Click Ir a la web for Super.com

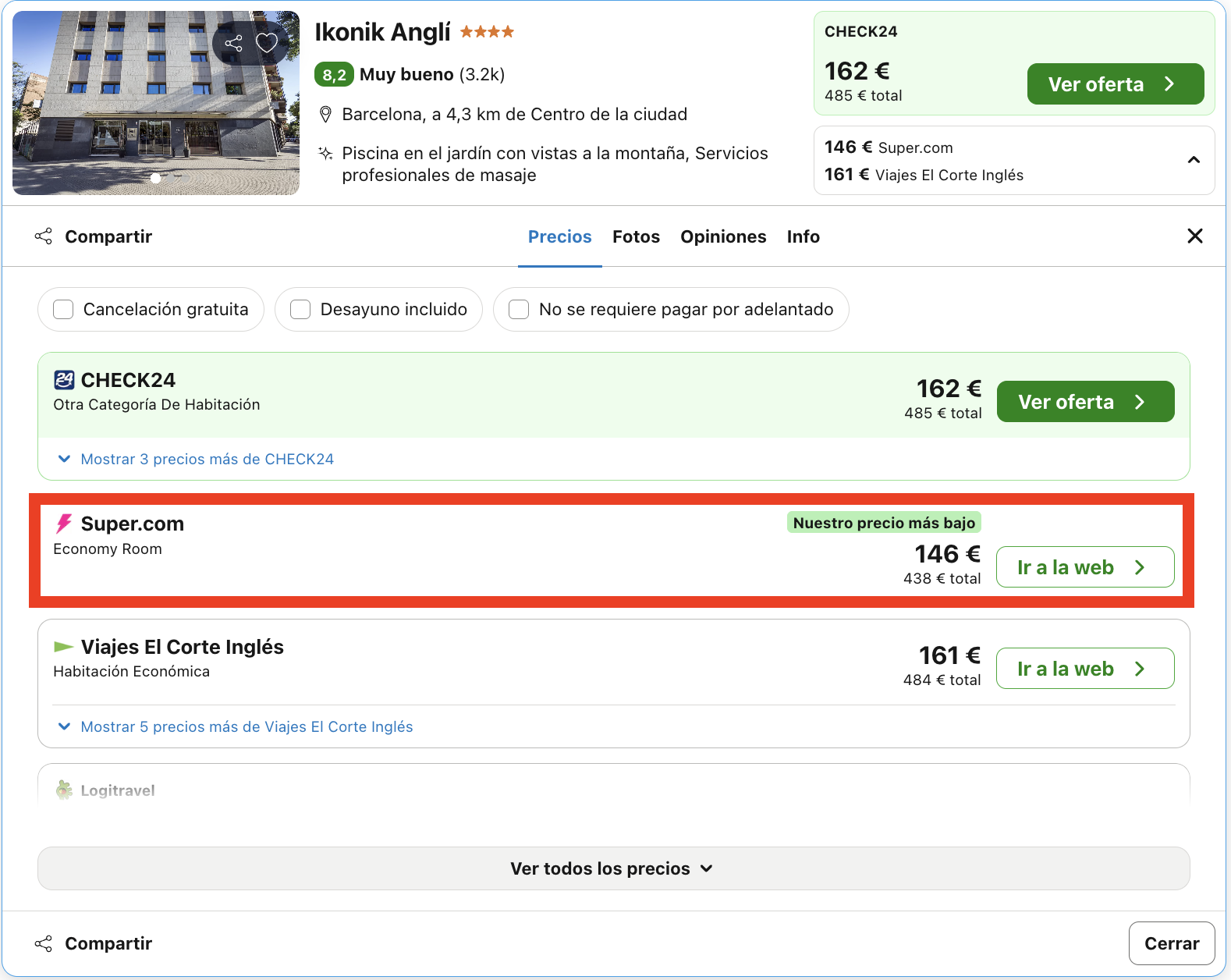[1085, 567]
